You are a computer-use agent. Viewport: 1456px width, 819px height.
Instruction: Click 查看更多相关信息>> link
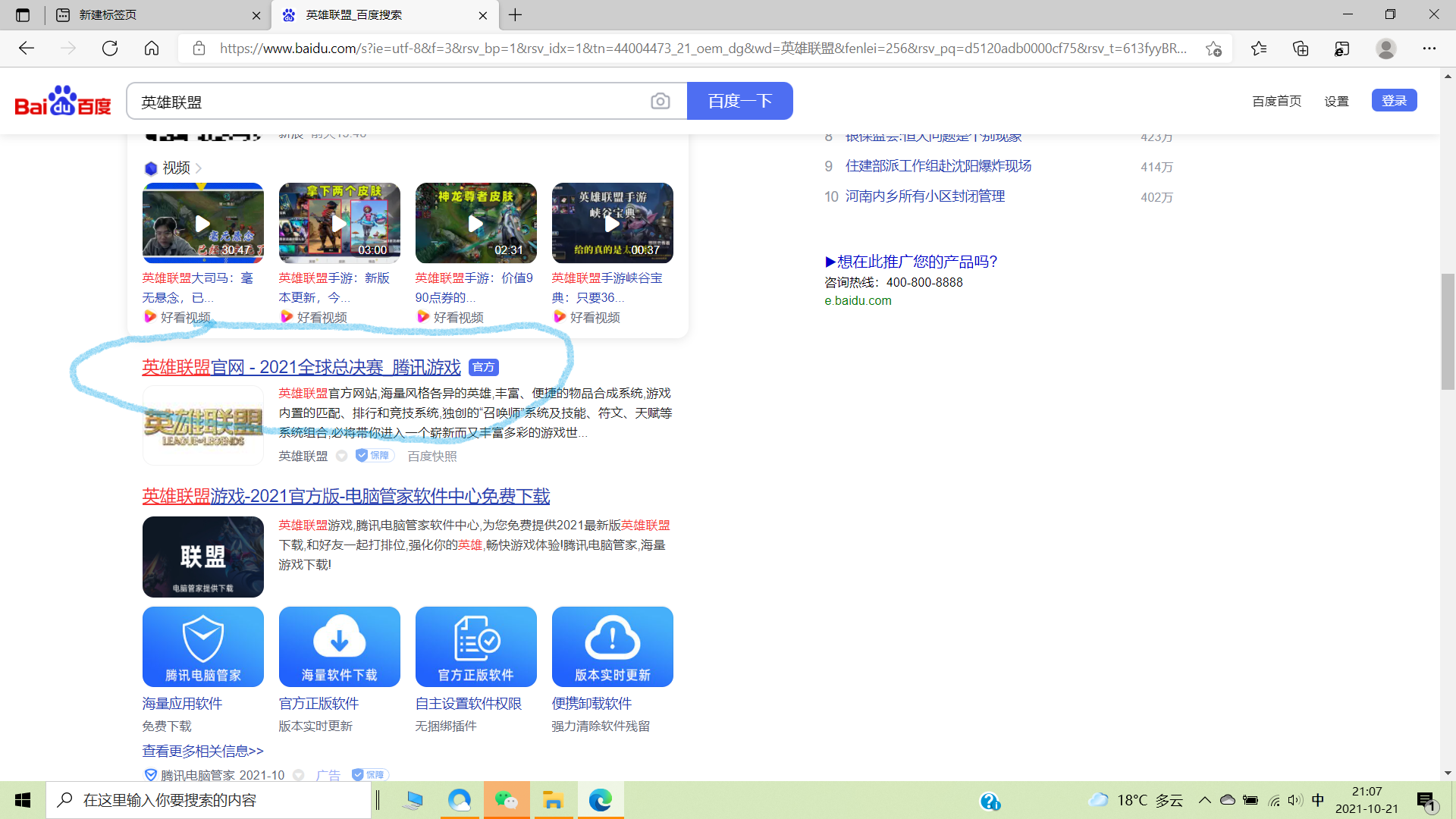202,751
